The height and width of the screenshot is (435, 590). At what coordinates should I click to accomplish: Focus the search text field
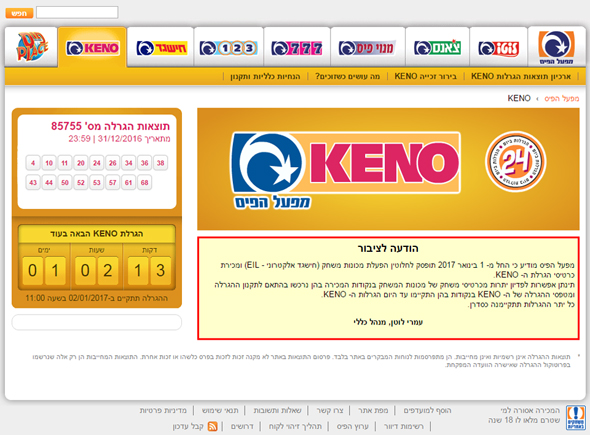pos(77,12)
